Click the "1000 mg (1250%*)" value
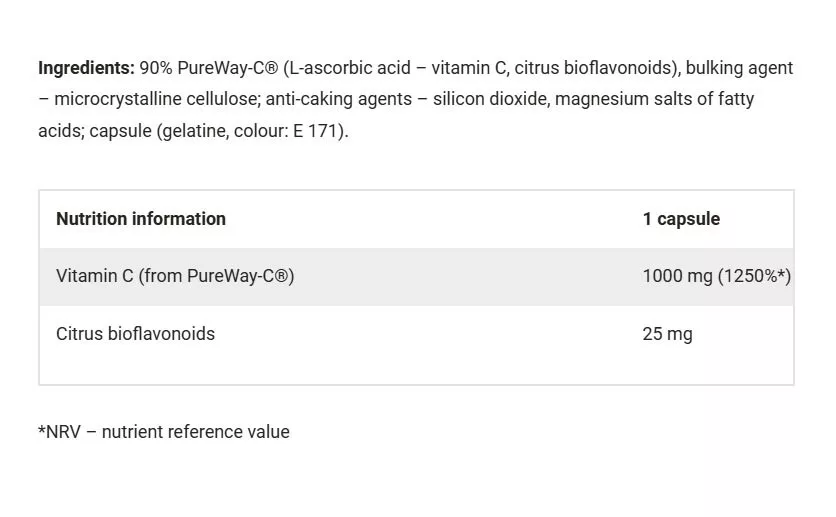The height and width of the screenshot is (517, 836). tap(716, 276)
